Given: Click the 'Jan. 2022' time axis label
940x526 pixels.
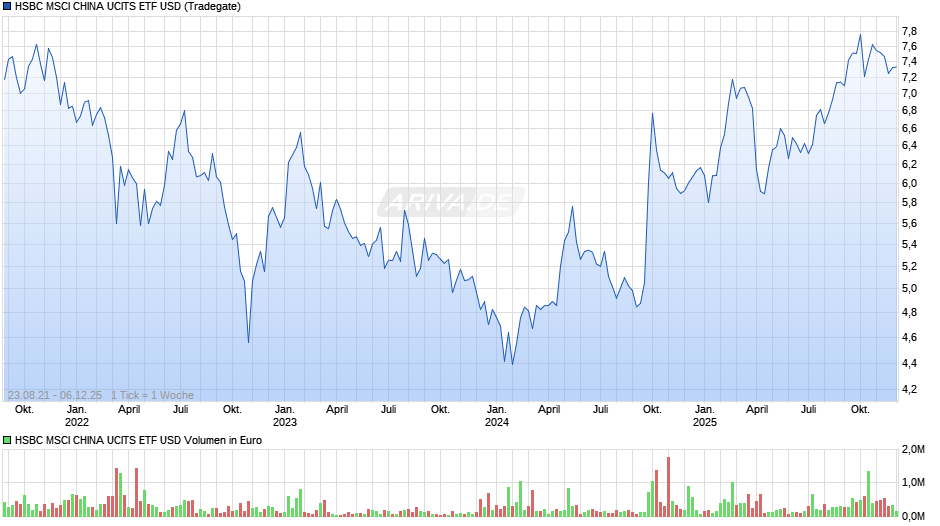Looking at the screenshot, I should pos(77,416).
